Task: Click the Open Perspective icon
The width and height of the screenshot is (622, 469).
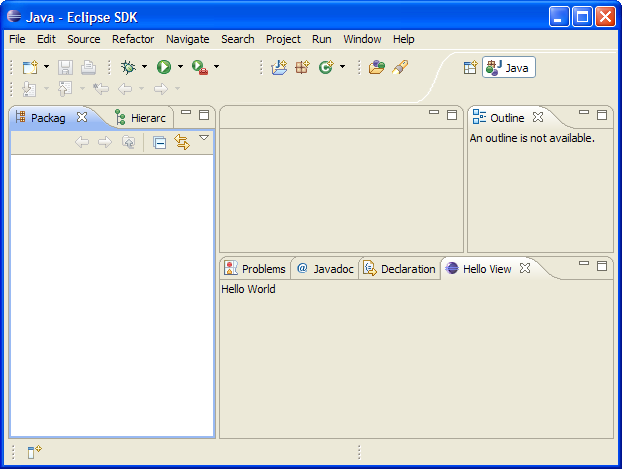Action: (470, 67)
